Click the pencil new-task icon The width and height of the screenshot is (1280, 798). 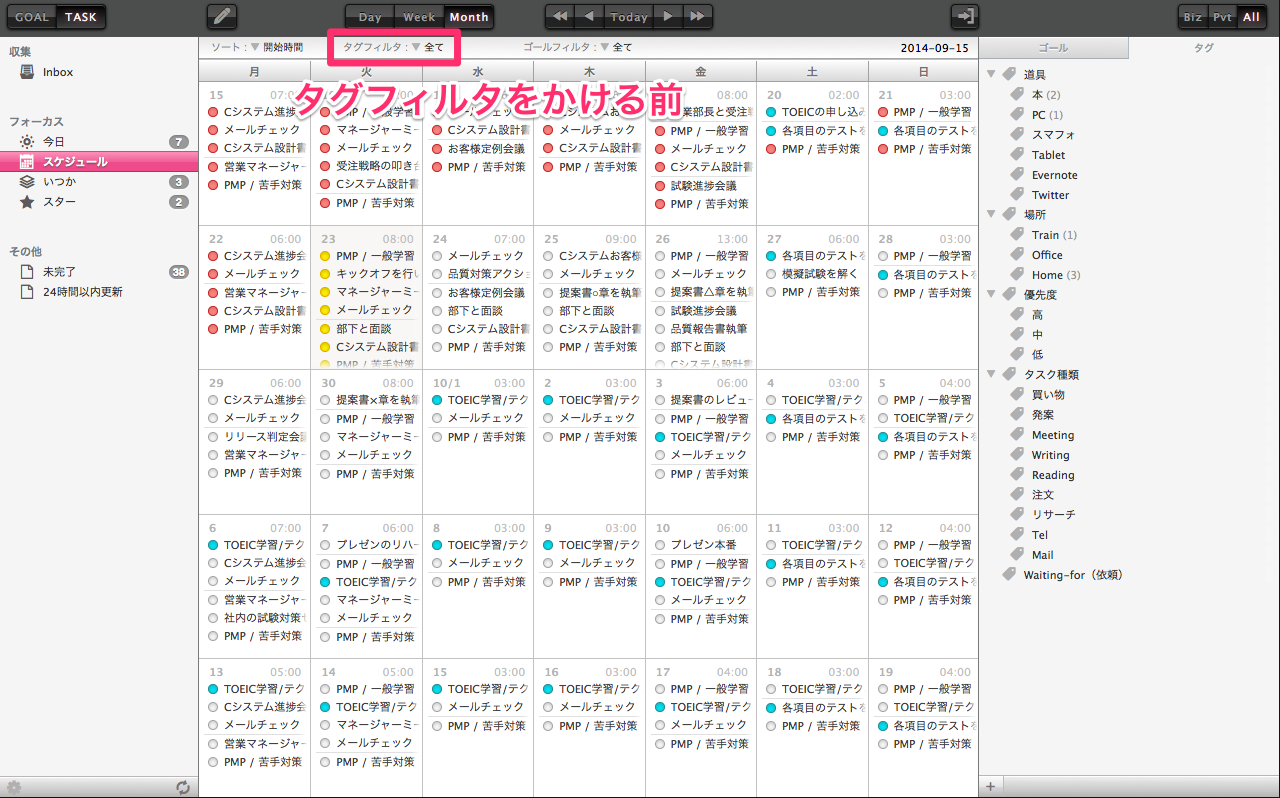pyautogui.click(x=222, y=16)
